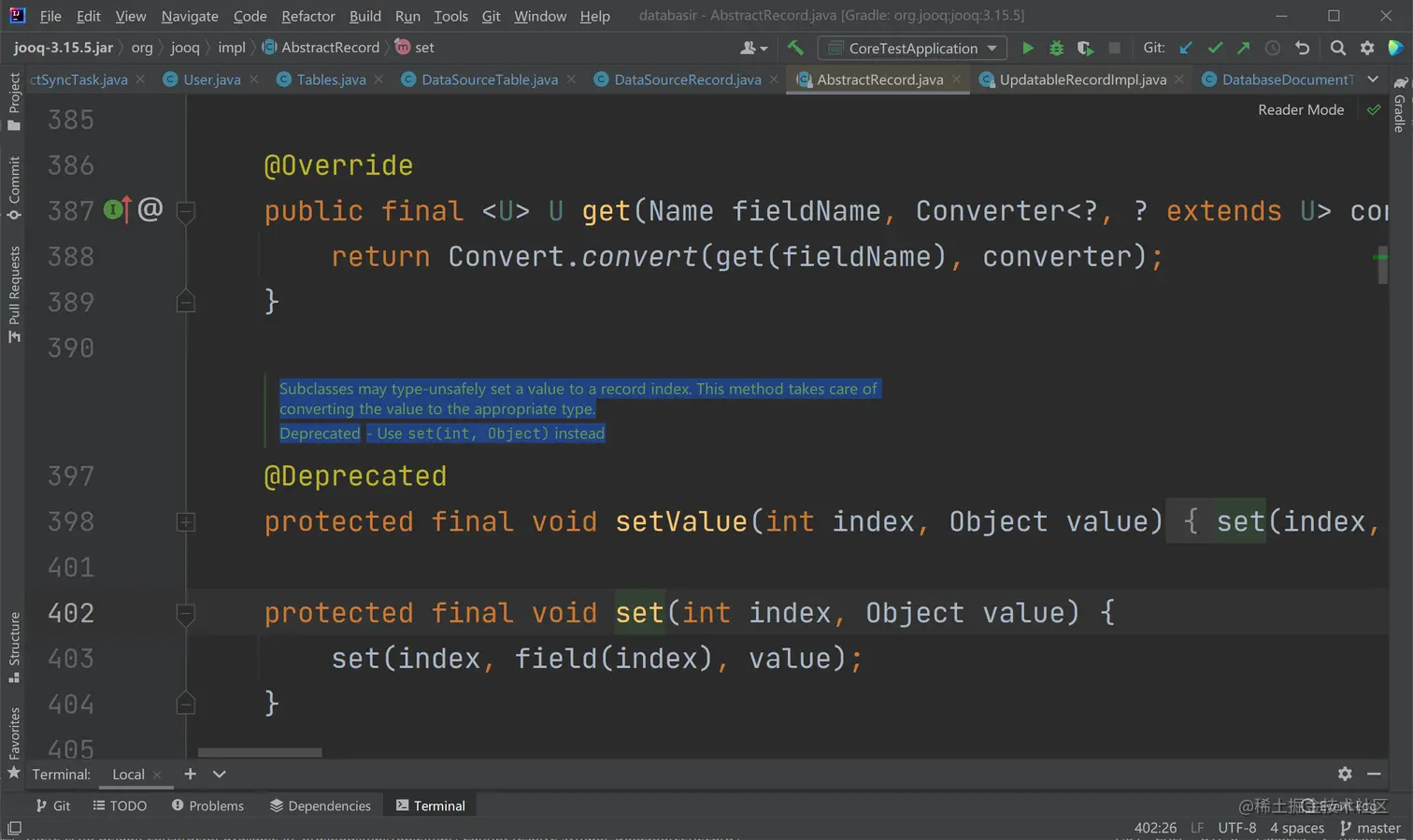The width and height of the screenshot is (1413, 840).
Task: Open Search Everywhere magnifier icon
Action: click(x=1338, y=48)
